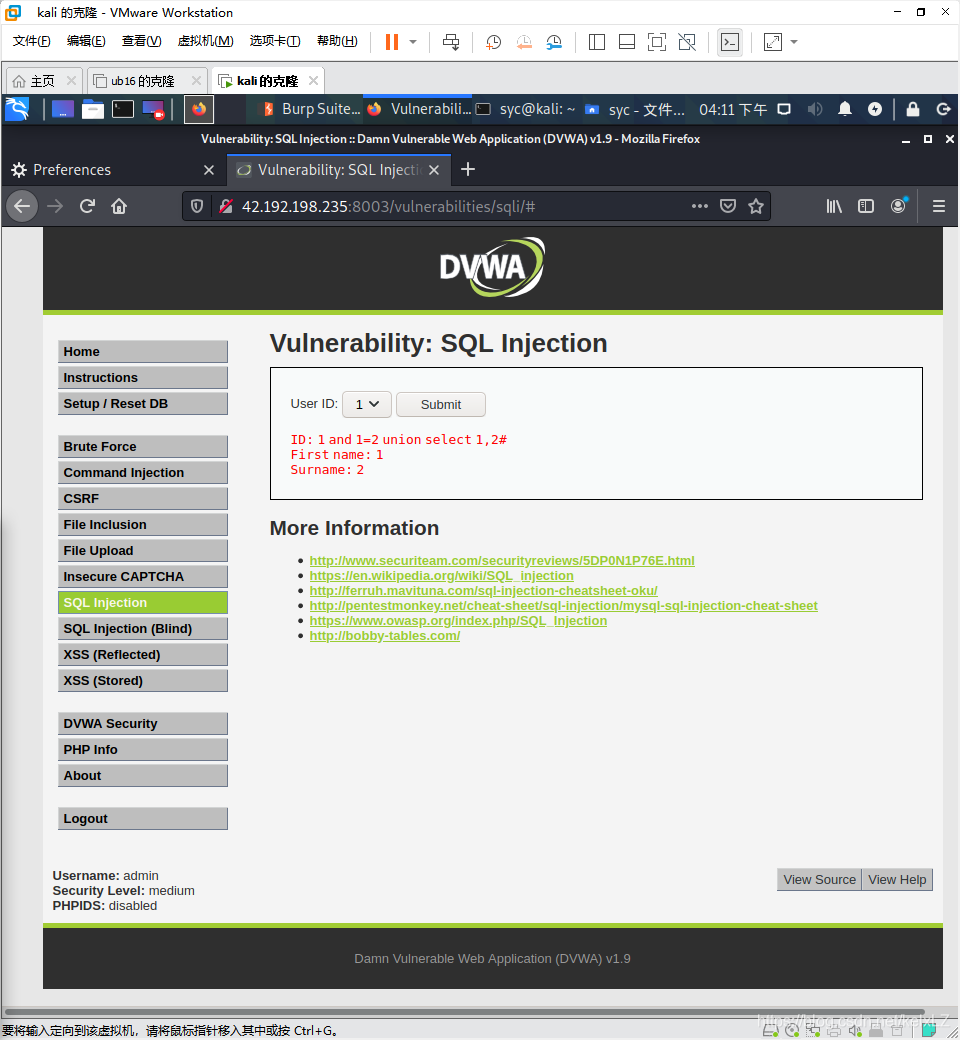Open the pentestmonkey cheat sheet link
Image resolution: width=960 pixels, height=1040 pixels.
click(563, 606)
